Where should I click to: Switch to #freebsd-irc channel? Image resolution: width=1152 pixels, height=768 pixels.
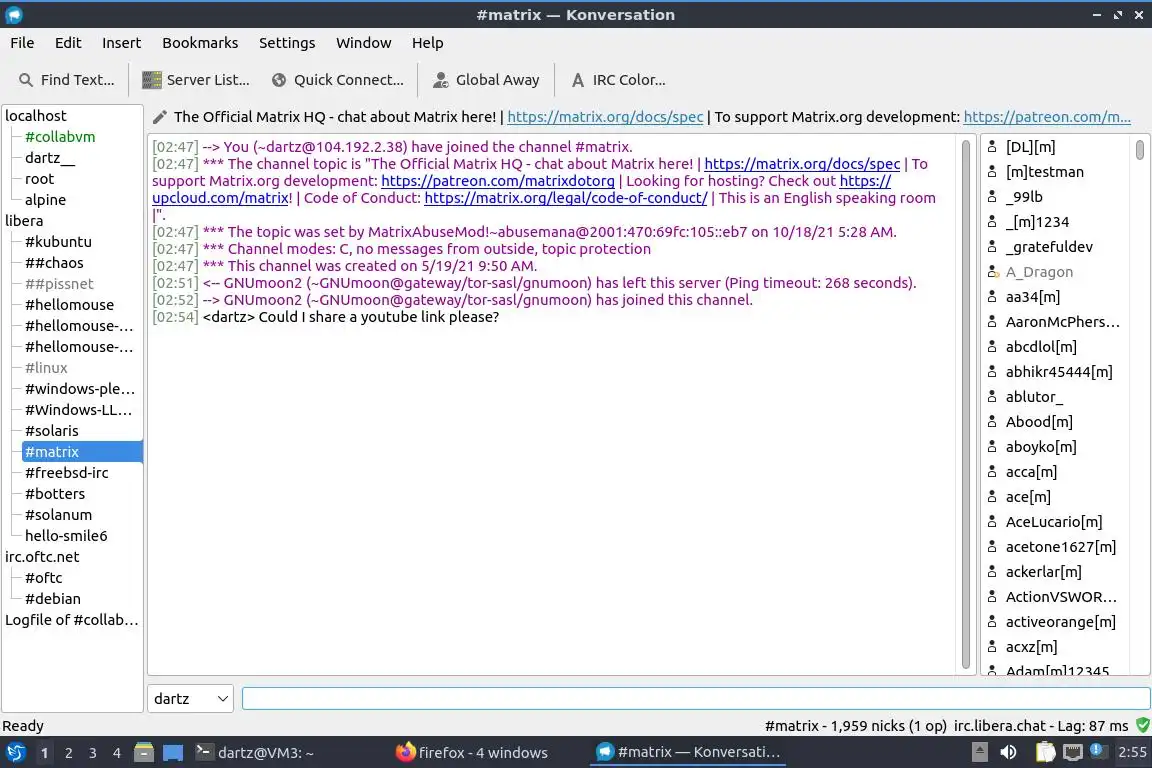tap(66, 473)
